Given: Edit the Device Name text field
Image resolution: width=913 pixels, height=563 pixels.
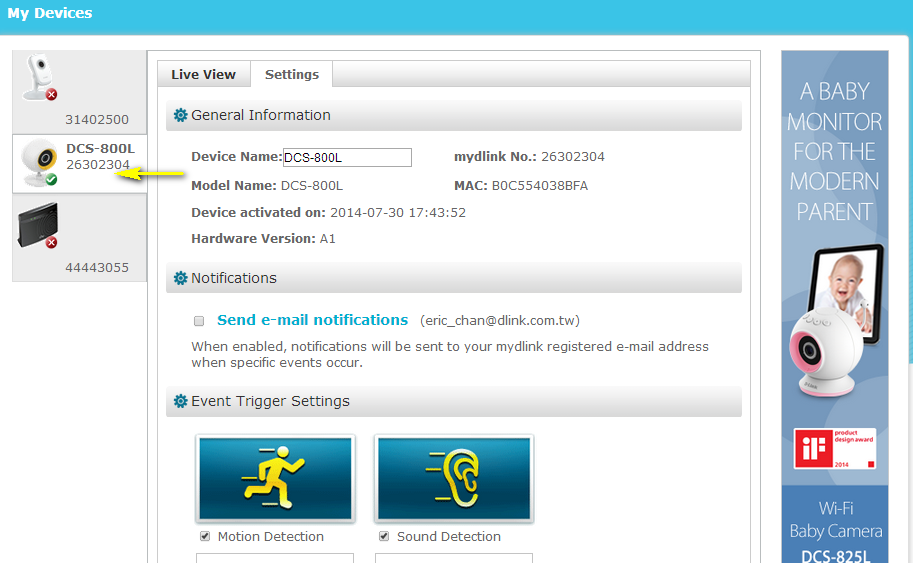Looking at the screenshot, I should [x=347, y=157].
